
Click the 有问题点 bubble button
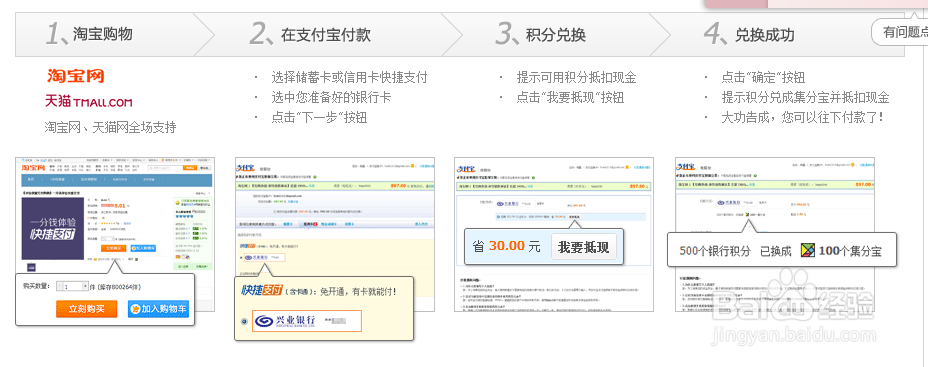(900, 32)
